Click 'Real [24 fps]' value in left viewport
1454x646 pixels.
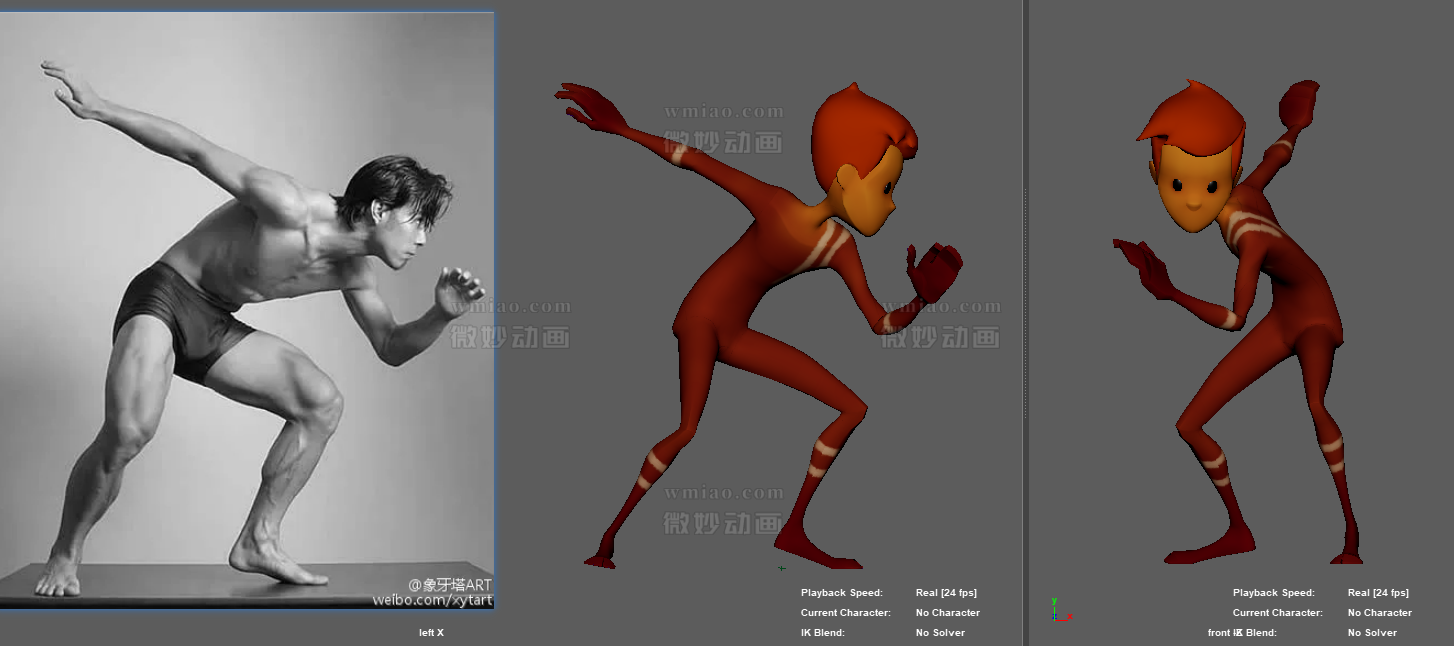(945, 593)
